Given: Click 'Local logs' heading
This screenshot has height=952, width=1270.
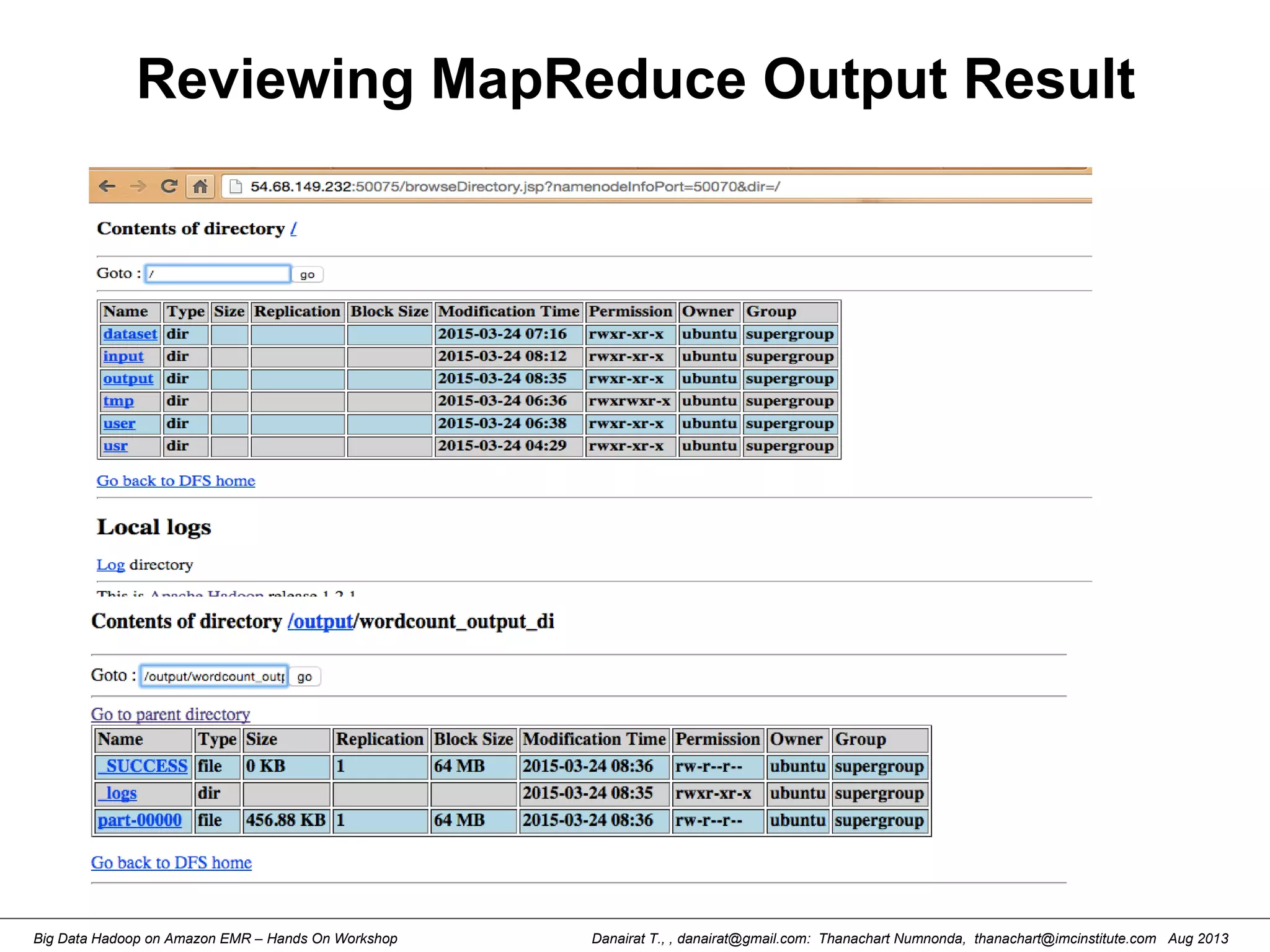Looking at the screenshot, I should [154, 527].
